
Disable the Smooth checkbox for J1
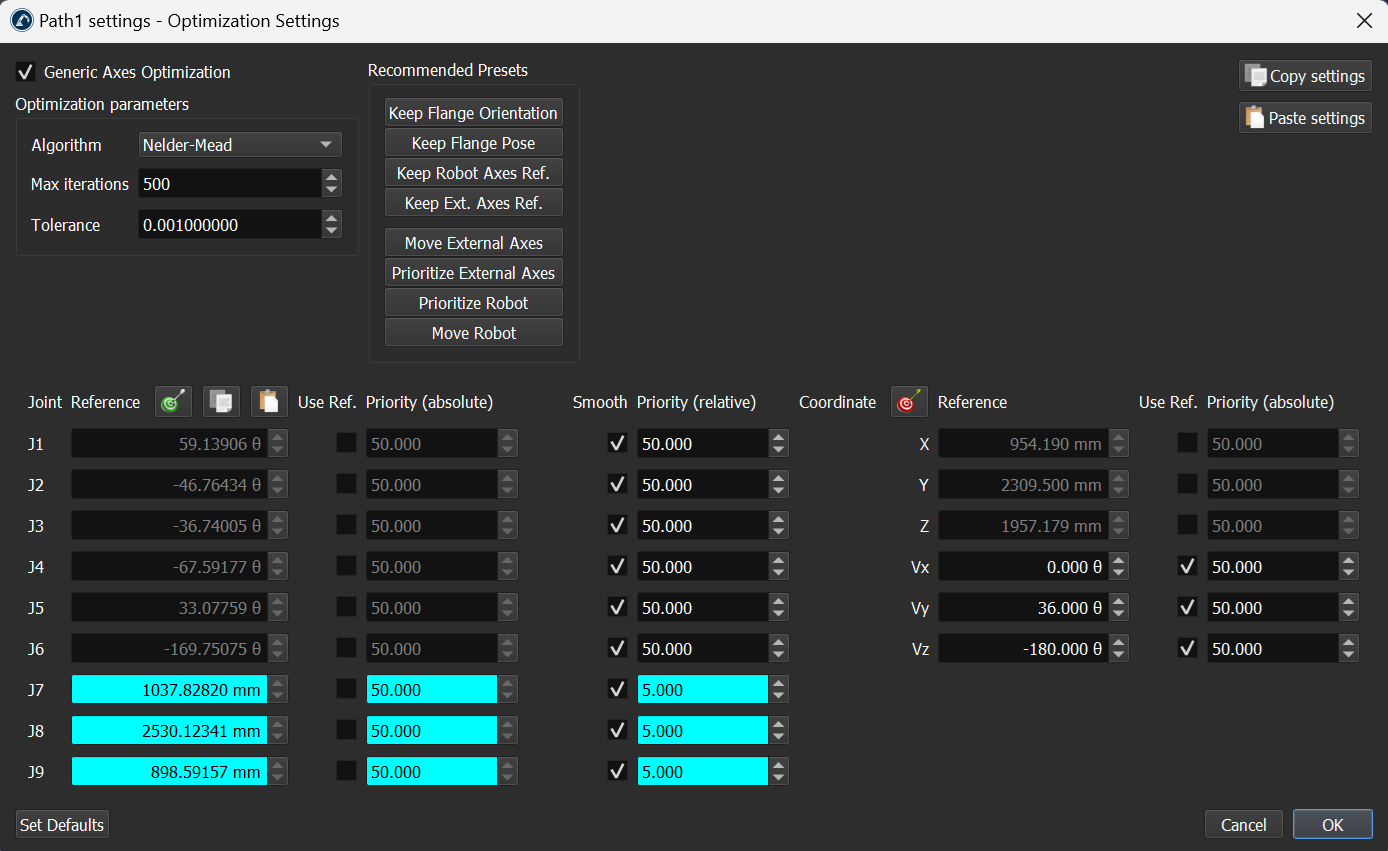point(617,443)
